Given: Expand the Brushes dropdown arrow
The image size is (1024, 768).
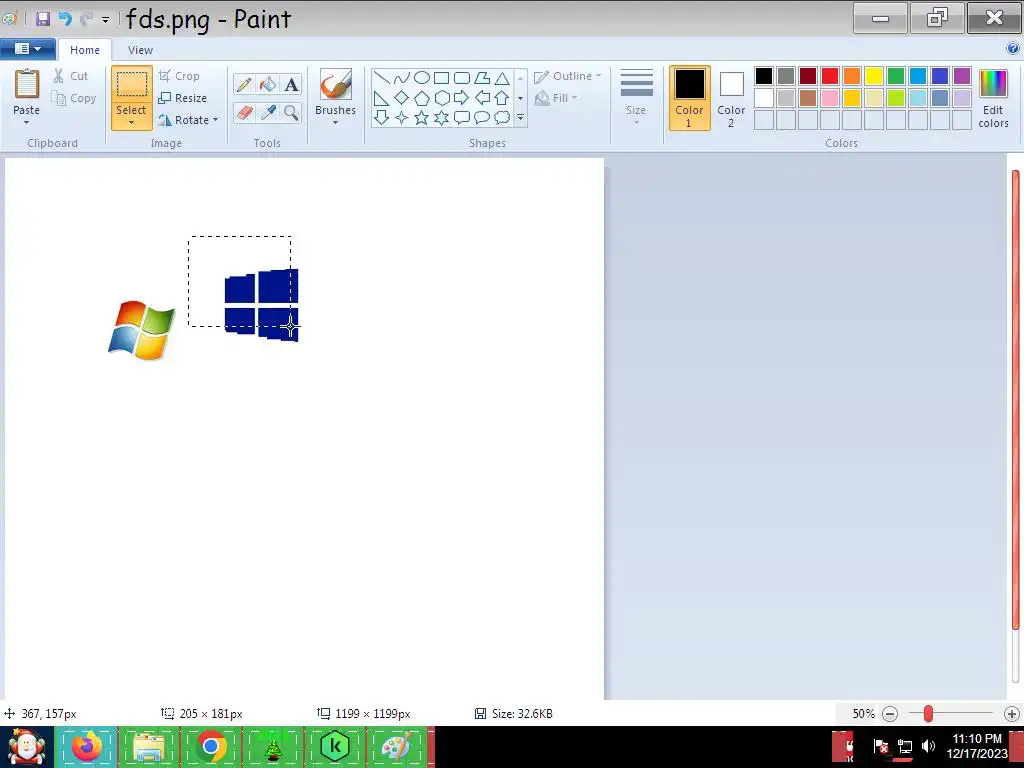Looking at the screenshot, I should (335, 123).
